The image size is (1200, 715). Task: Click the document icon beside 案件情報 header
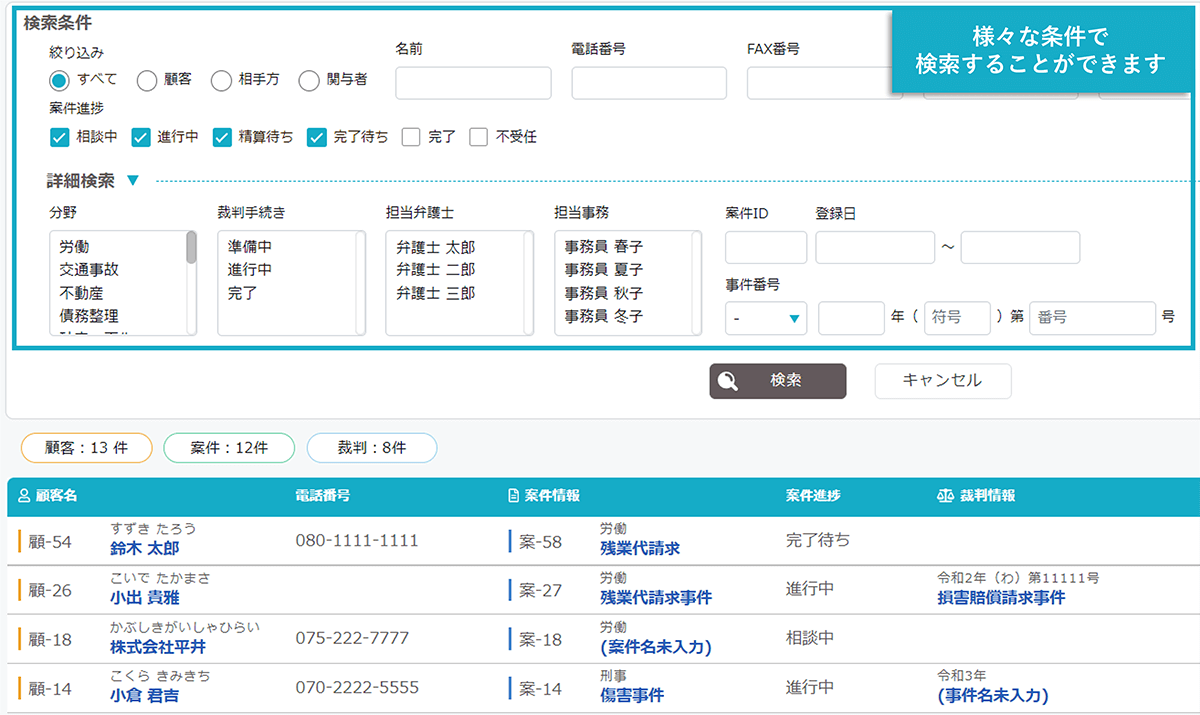tap(514, 495)
